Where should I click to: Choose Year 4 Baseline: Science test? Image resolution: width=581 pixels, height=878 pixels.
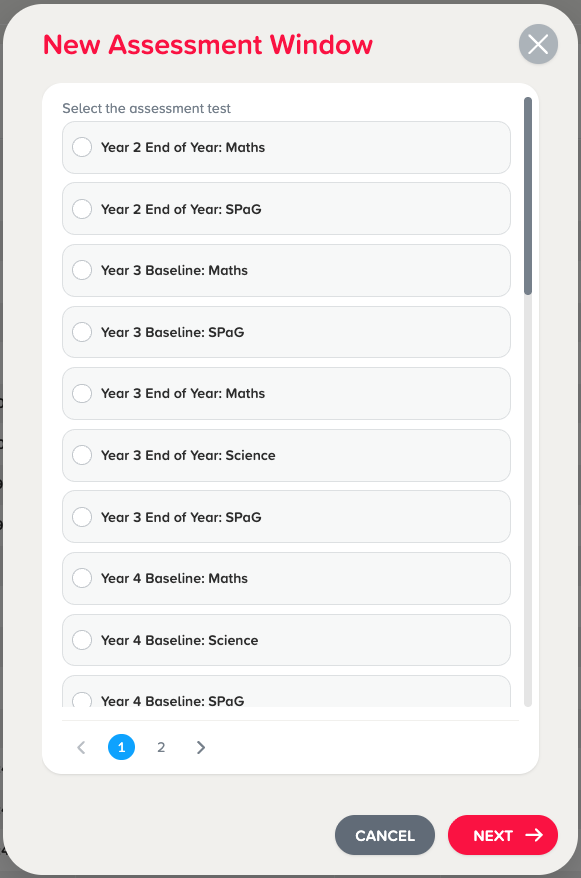tap(286, 640)
